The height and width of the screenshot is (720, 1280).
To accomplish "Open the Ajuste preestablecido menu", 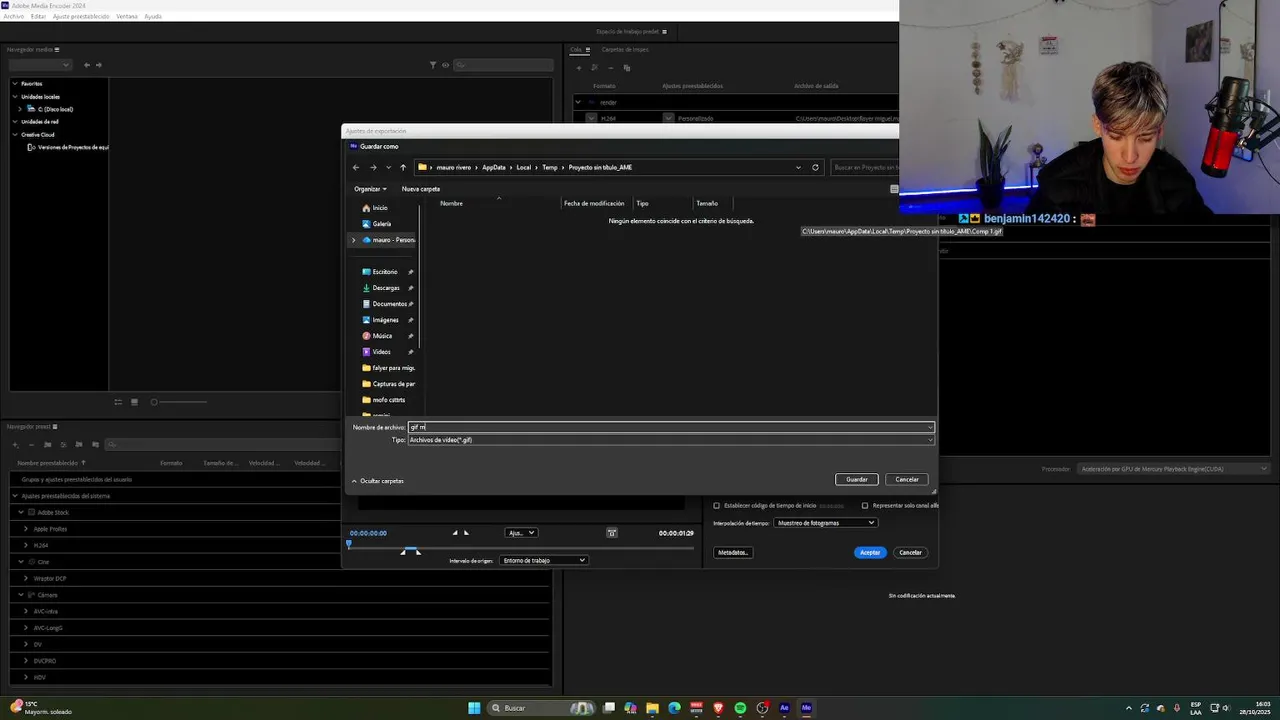I will tap(81, 17).
